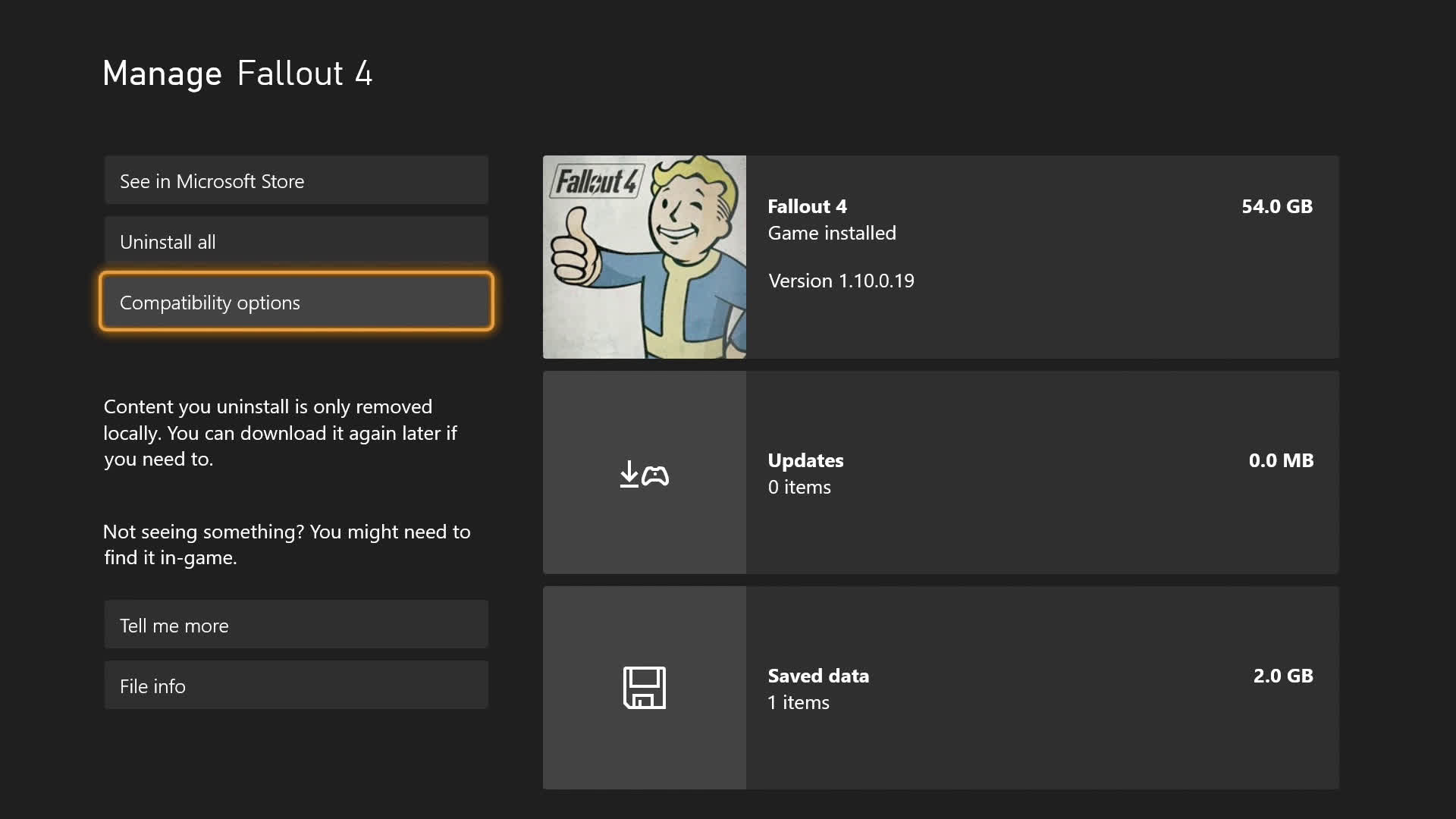Image resolution: width=1456 pixels, height=819 pixels.
Task: Select Tell me more
Action: [x=296, y=625]
